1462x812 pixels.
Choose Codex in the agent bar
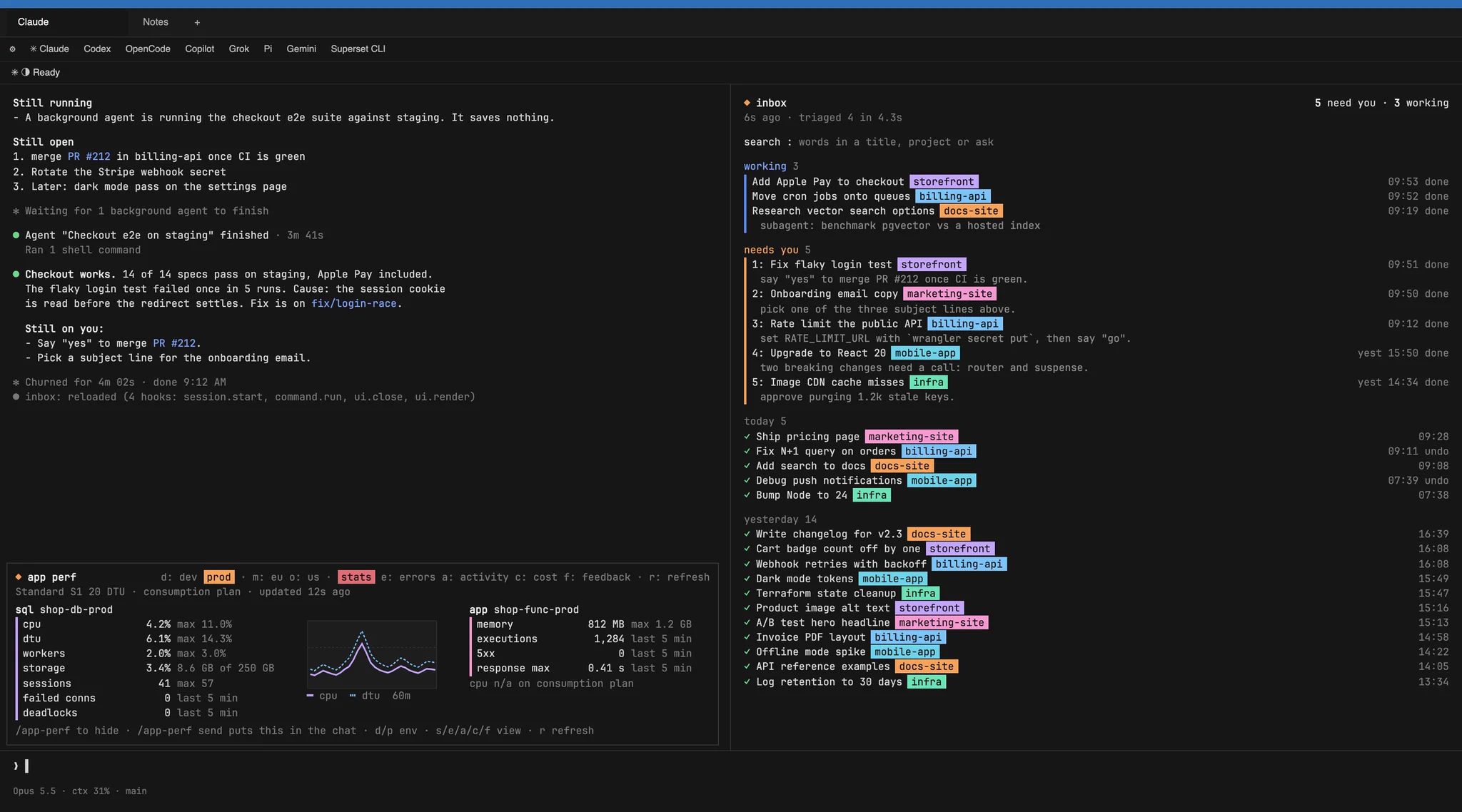97,49
